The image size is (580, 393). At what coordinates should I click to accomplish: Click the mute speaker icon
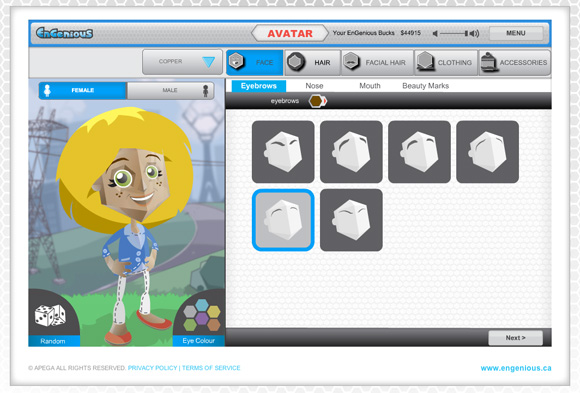coord(435,33)
